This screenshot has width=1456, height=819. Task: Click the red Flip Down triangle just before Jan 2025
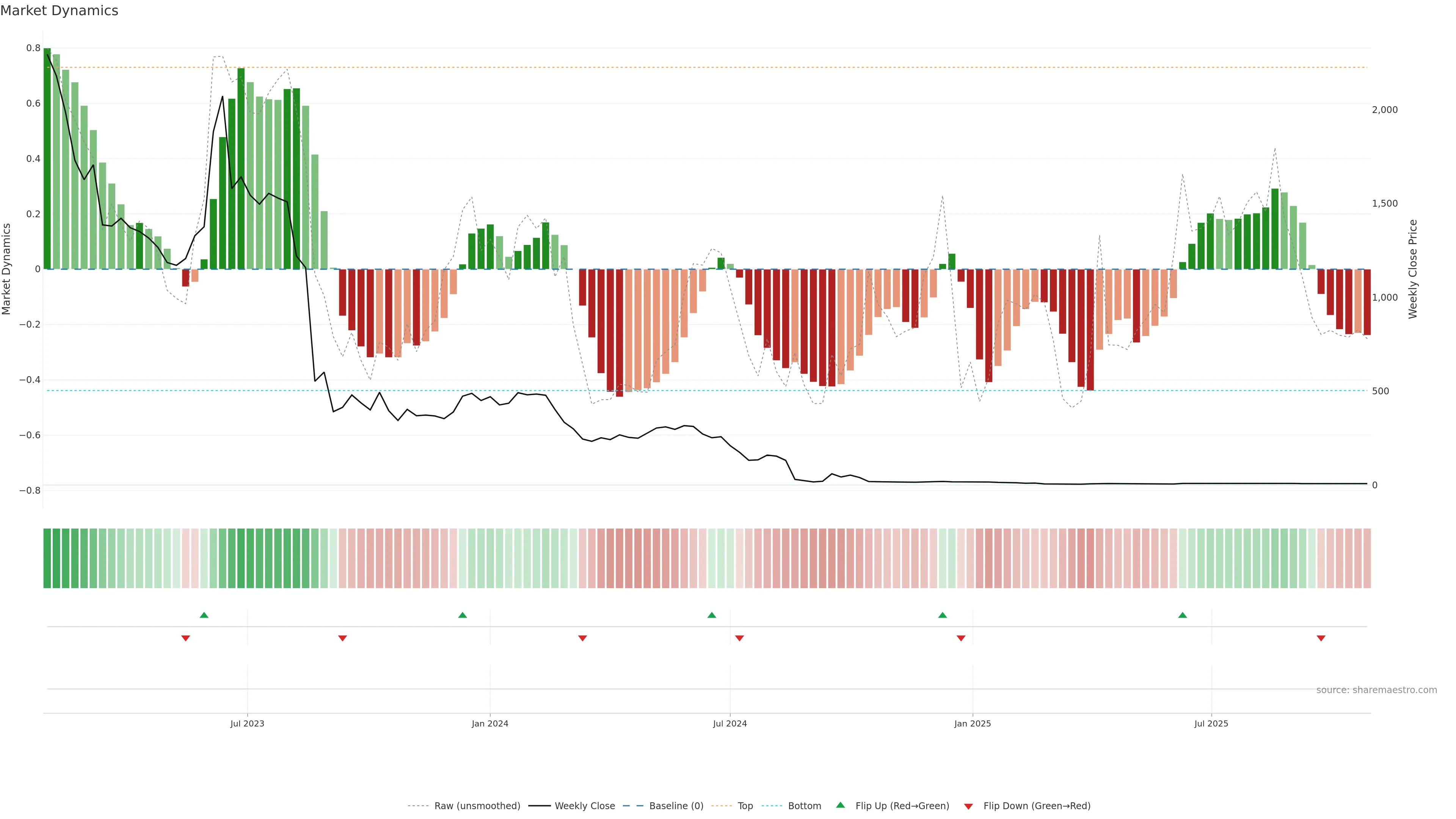[x=961, y=638]
